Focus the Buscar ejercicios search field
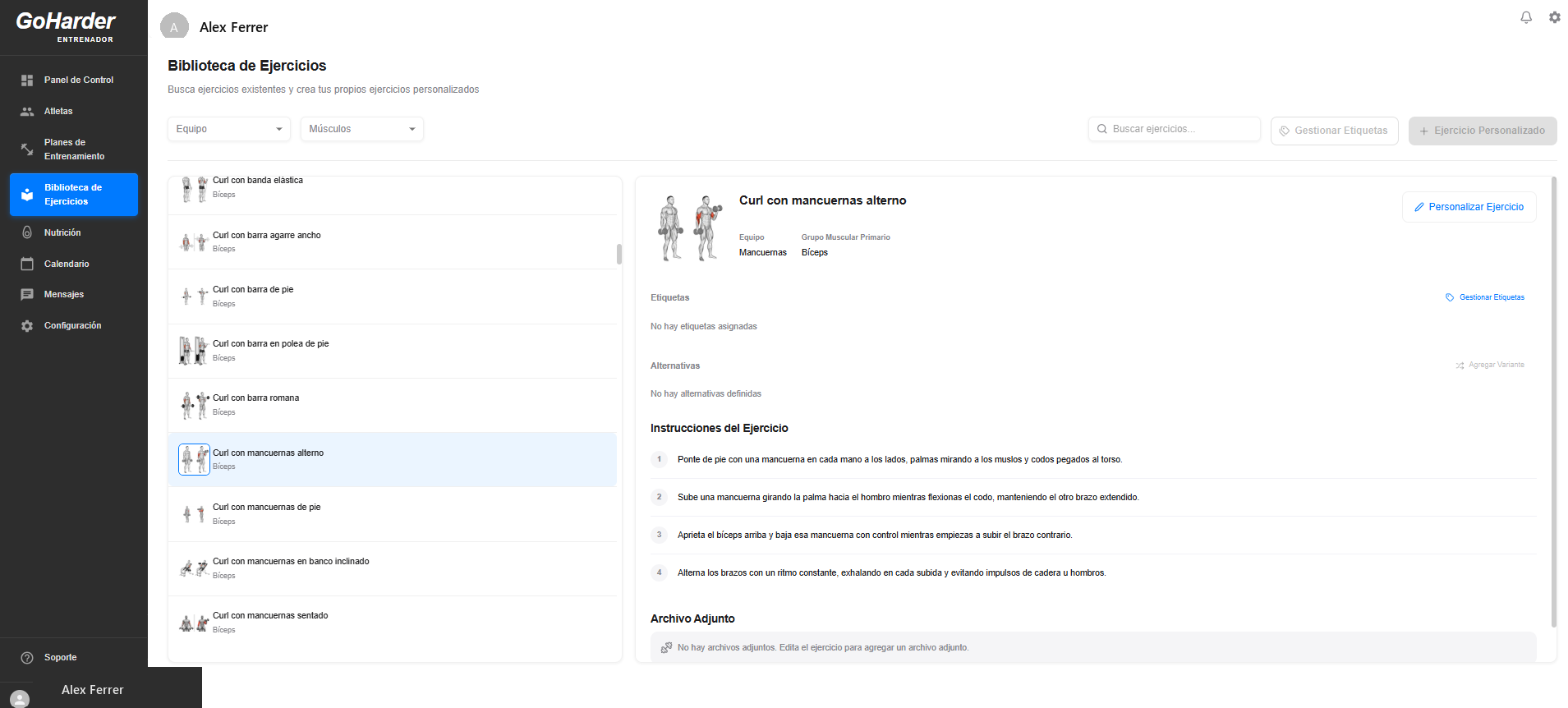The width and height of the screenshot is (1568, 708). (1175, 129)
